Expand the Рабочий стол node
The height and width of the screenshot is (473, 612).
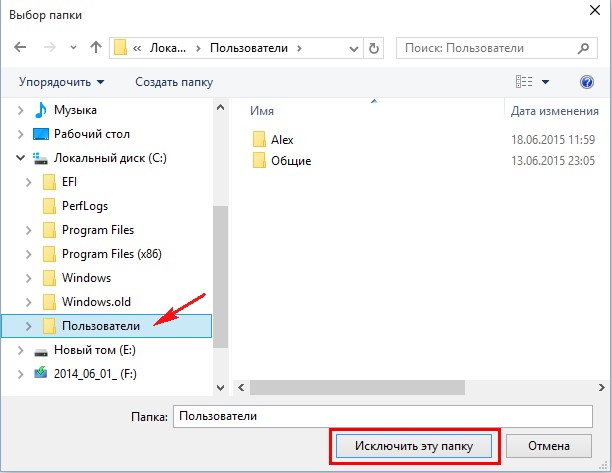point(20,134)
